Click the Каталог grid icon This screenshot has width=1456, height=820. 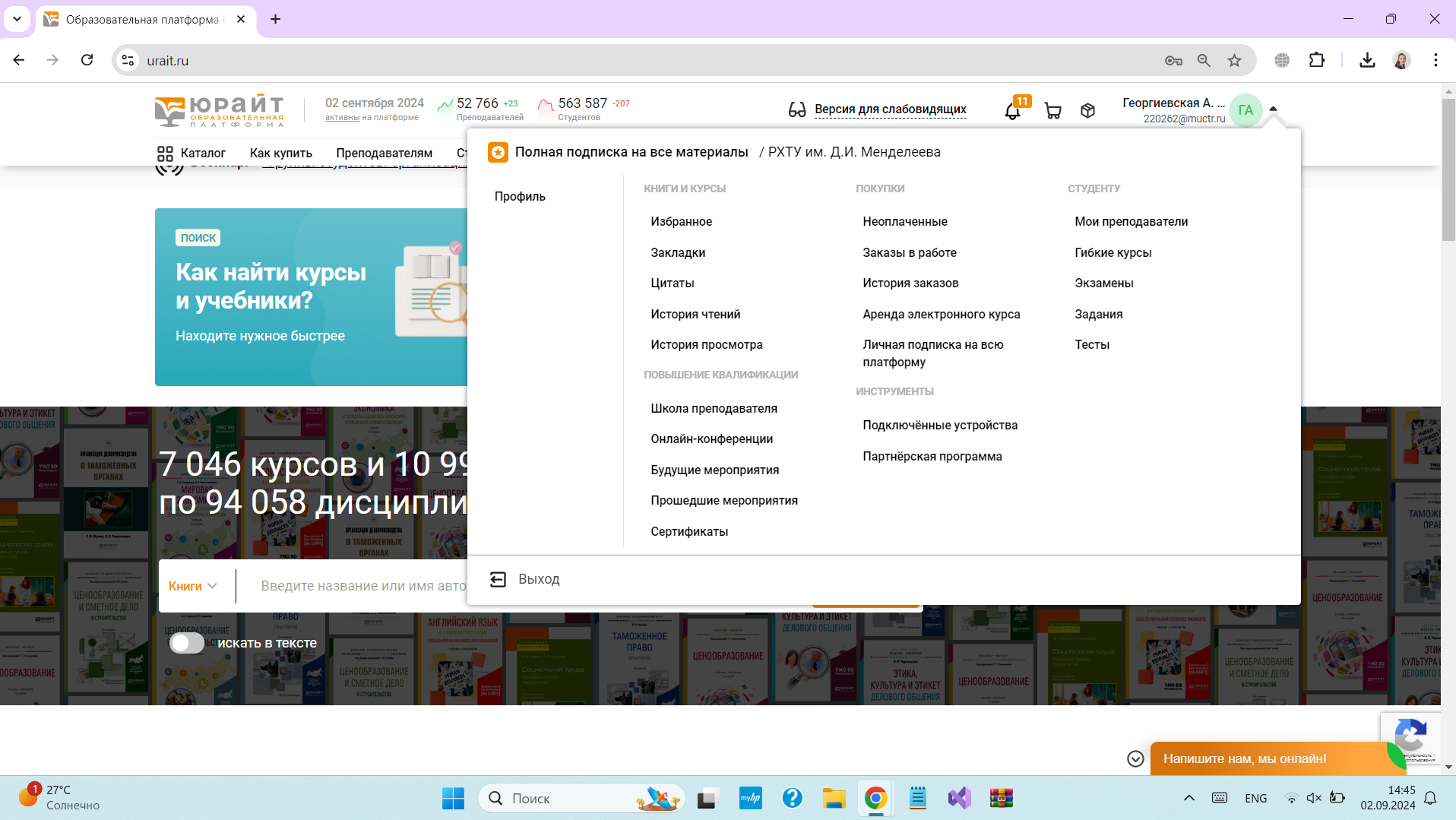pos(165,153)
